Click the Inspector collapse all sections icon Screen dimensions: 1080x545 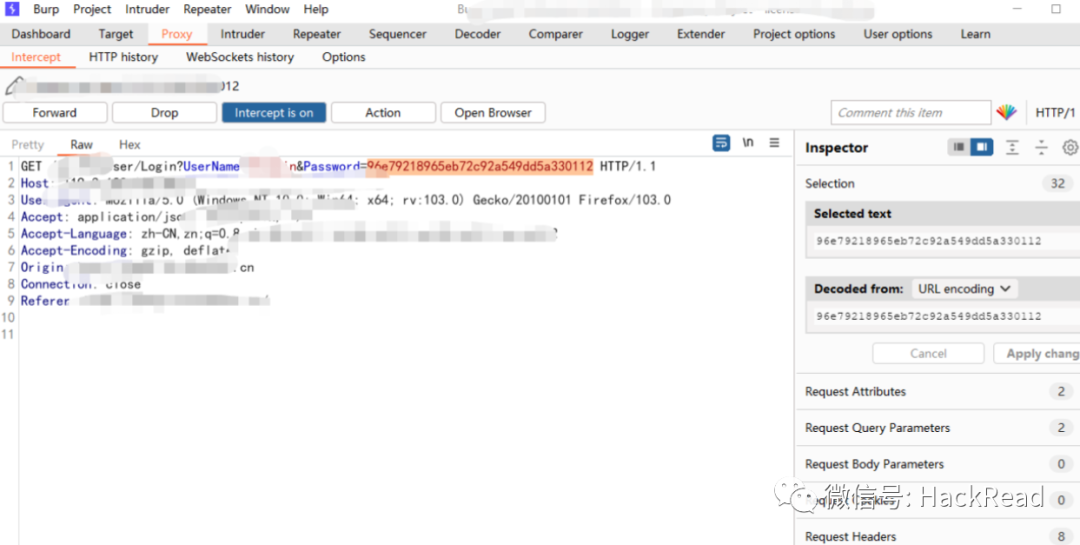point(1041,147)
